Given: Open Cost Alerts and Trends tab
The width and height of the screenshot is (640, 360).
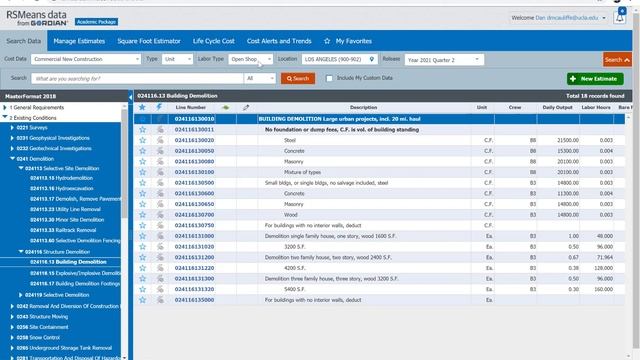Looking at the screenshot, I should tap(279, 41).
